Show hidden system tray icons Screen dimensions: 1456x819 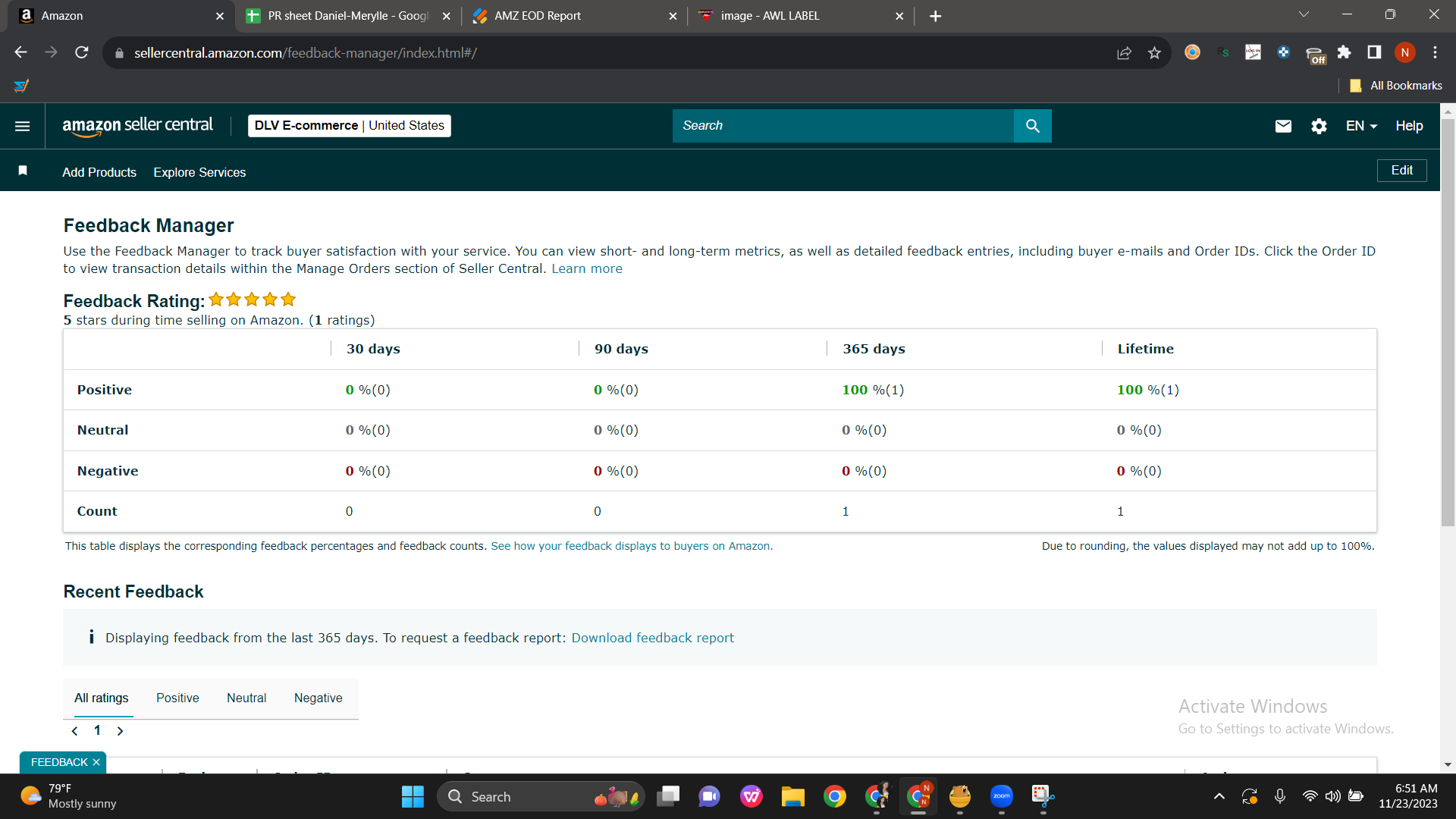[x=1219, y=797]
